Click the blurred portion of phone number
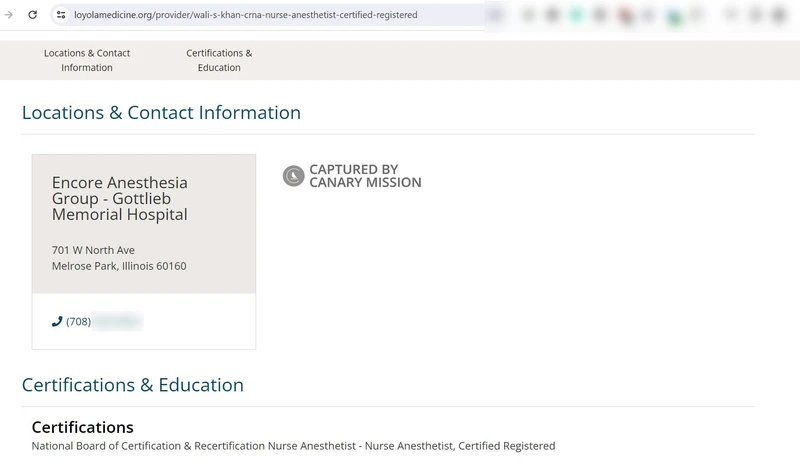 pyautogui.click(x=118, y=322)
